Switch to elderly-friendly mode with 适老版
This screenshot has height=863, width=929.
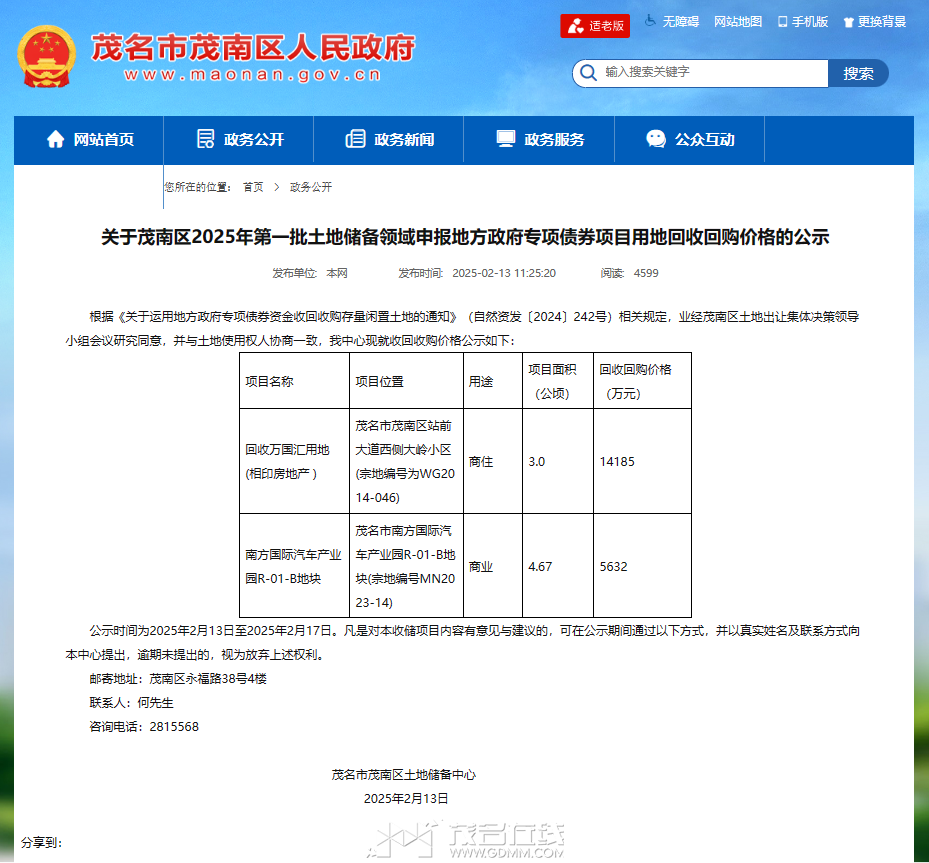(x=595, y=25)
